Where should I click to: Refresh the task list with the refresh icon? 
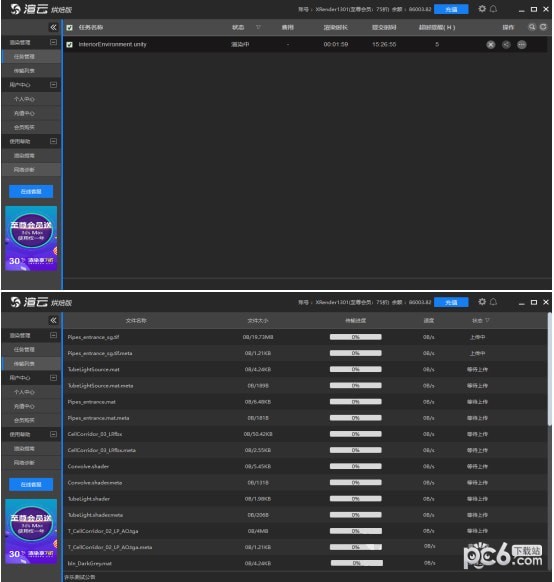[543, 27]
